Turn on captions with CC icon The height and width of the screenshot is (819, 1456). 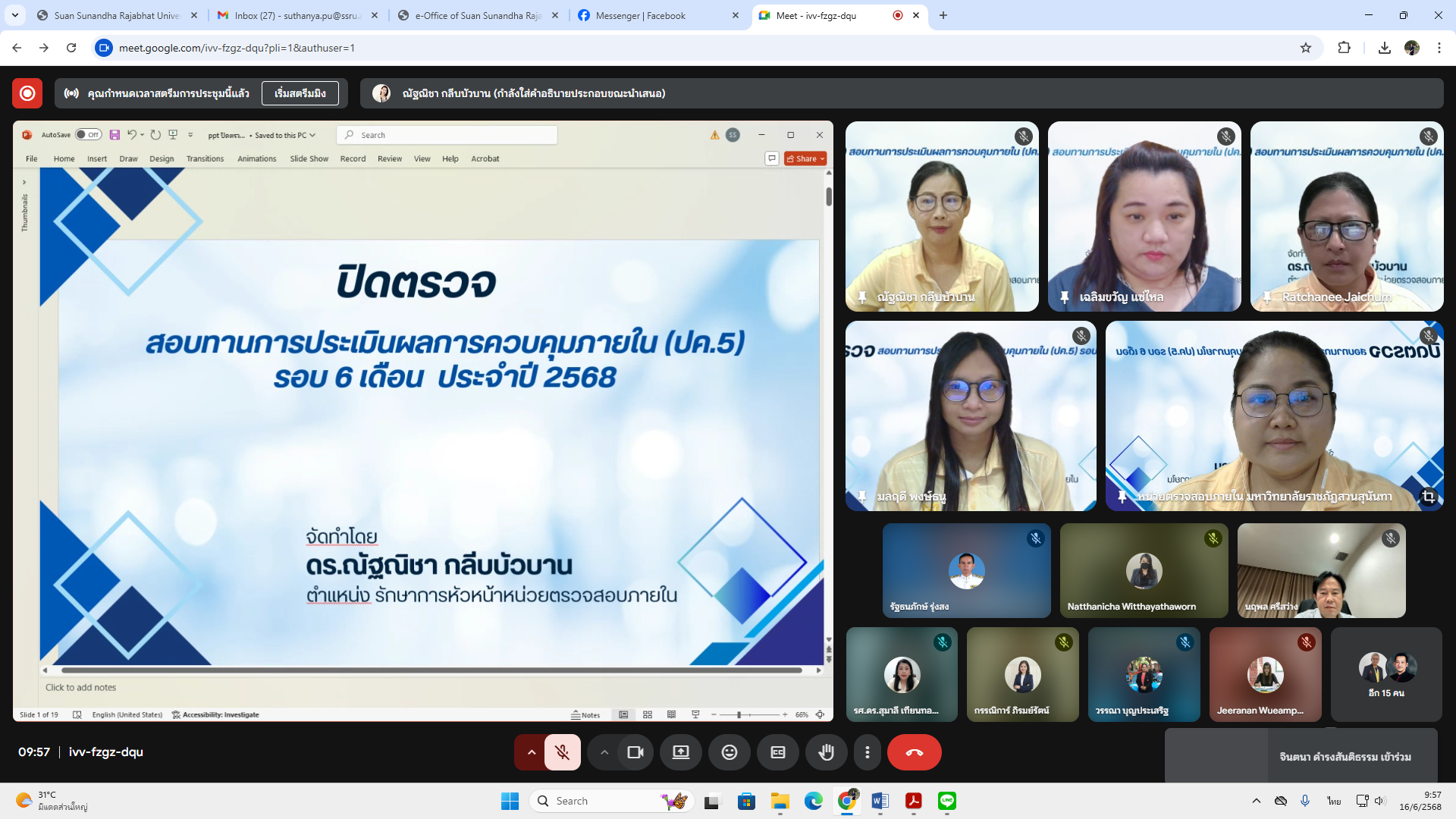pos(777,752)
